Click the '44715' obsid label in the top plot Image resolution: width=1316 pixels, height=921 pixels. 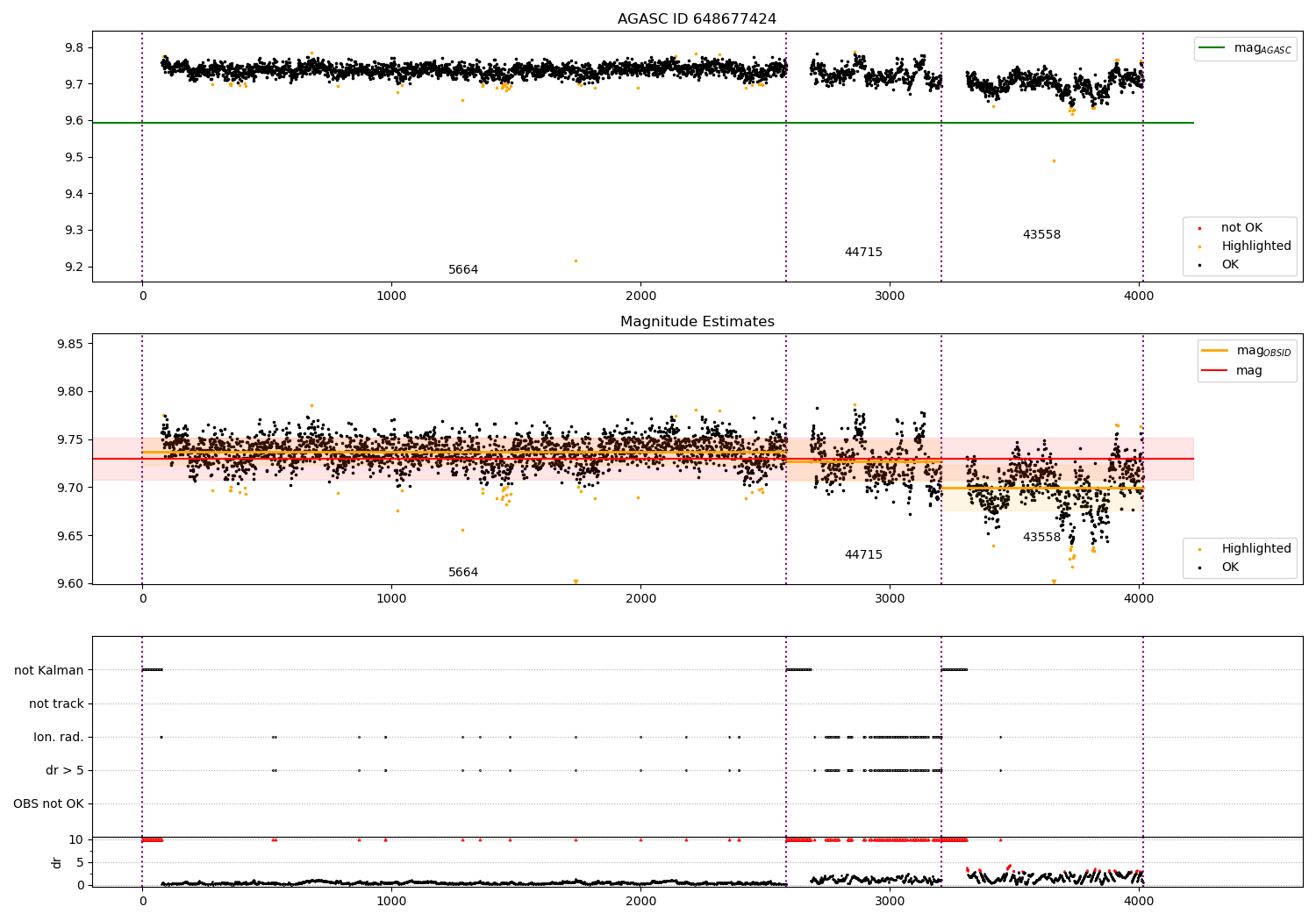[x=863, y=253]
